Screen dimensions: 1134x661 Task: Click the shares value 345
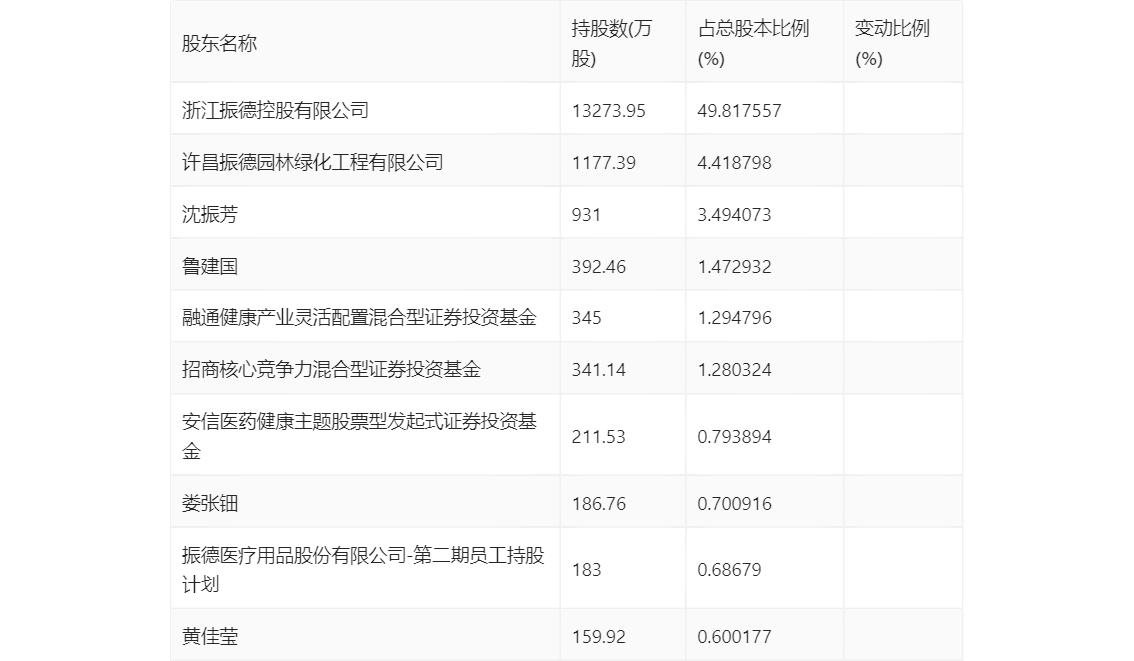click(586, 317)
